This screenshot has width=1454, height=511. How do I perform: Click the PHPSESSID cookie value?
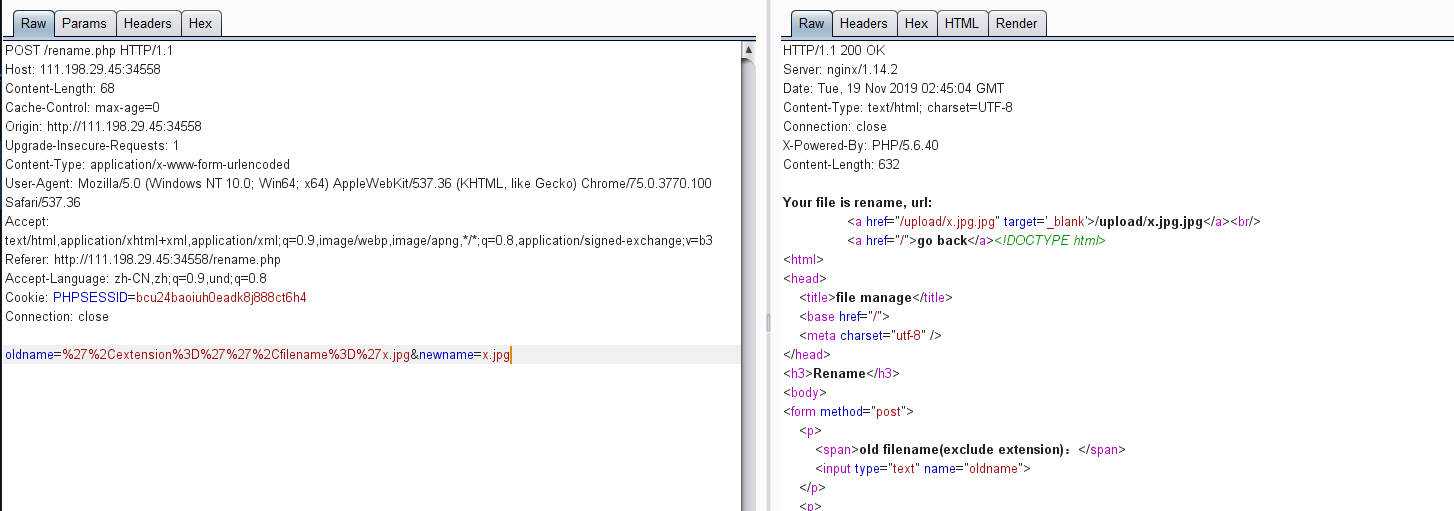point(221,297)
